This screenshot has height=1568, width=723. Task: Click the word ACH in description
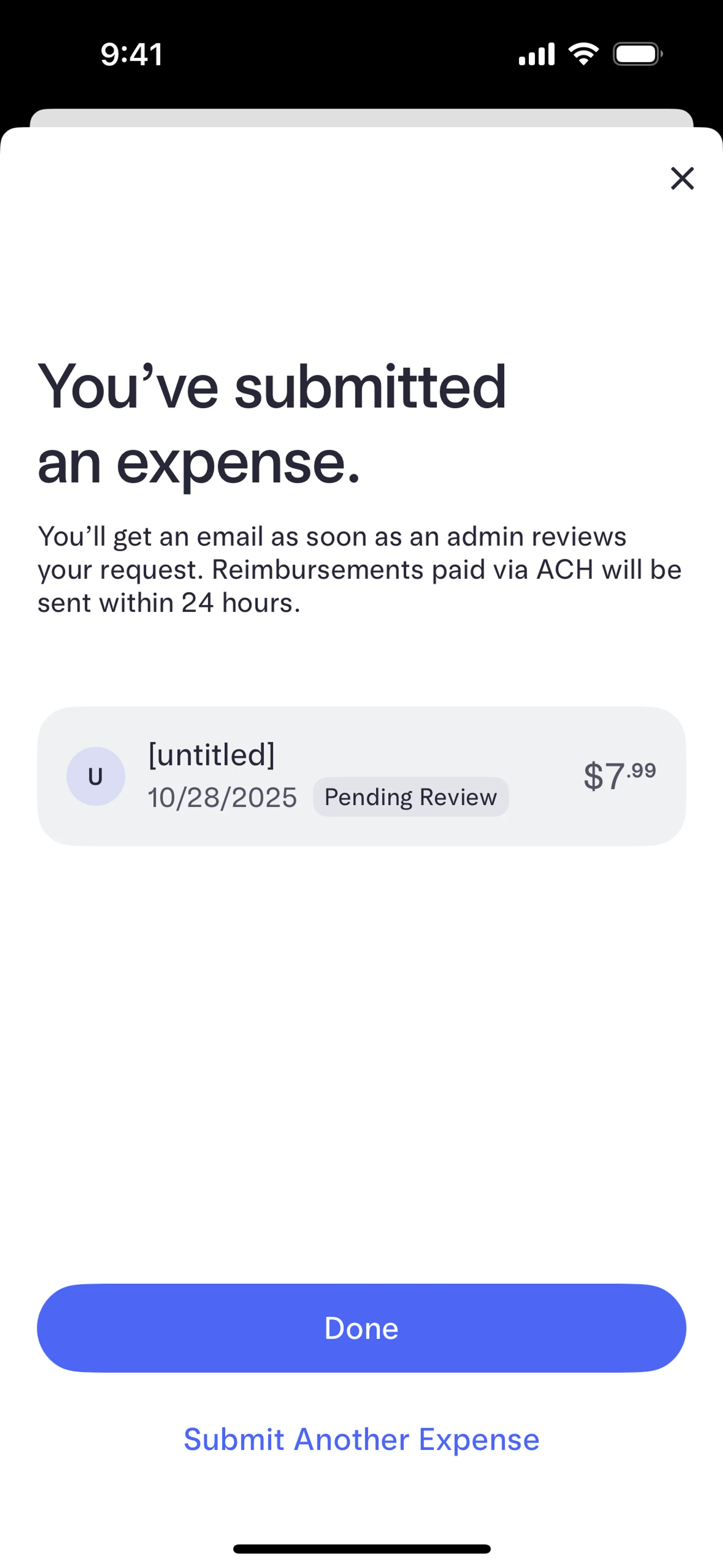pos(564,570)
